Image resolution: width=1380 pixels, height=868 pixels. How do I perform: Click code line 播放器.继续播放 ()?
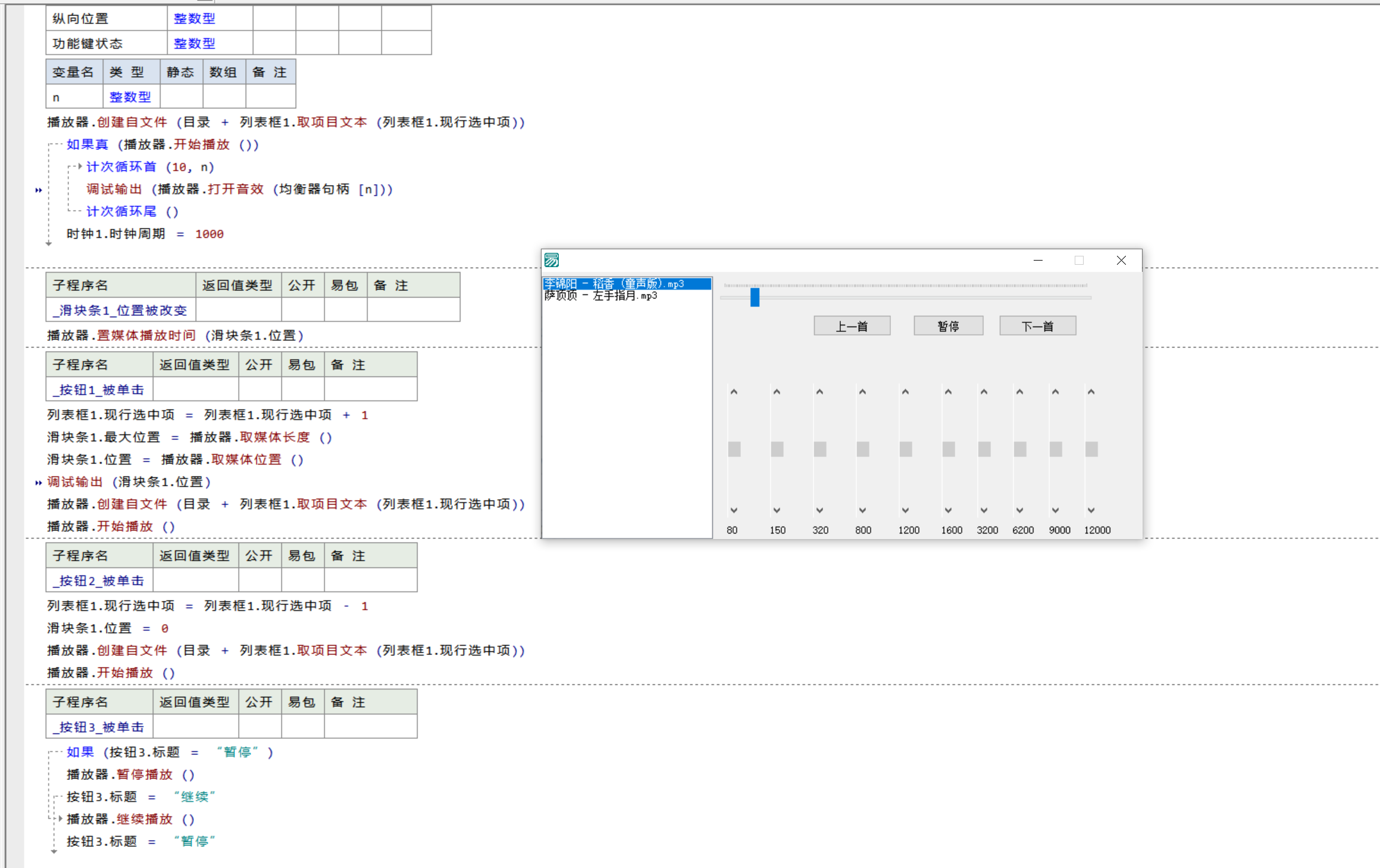coord(130,819)
